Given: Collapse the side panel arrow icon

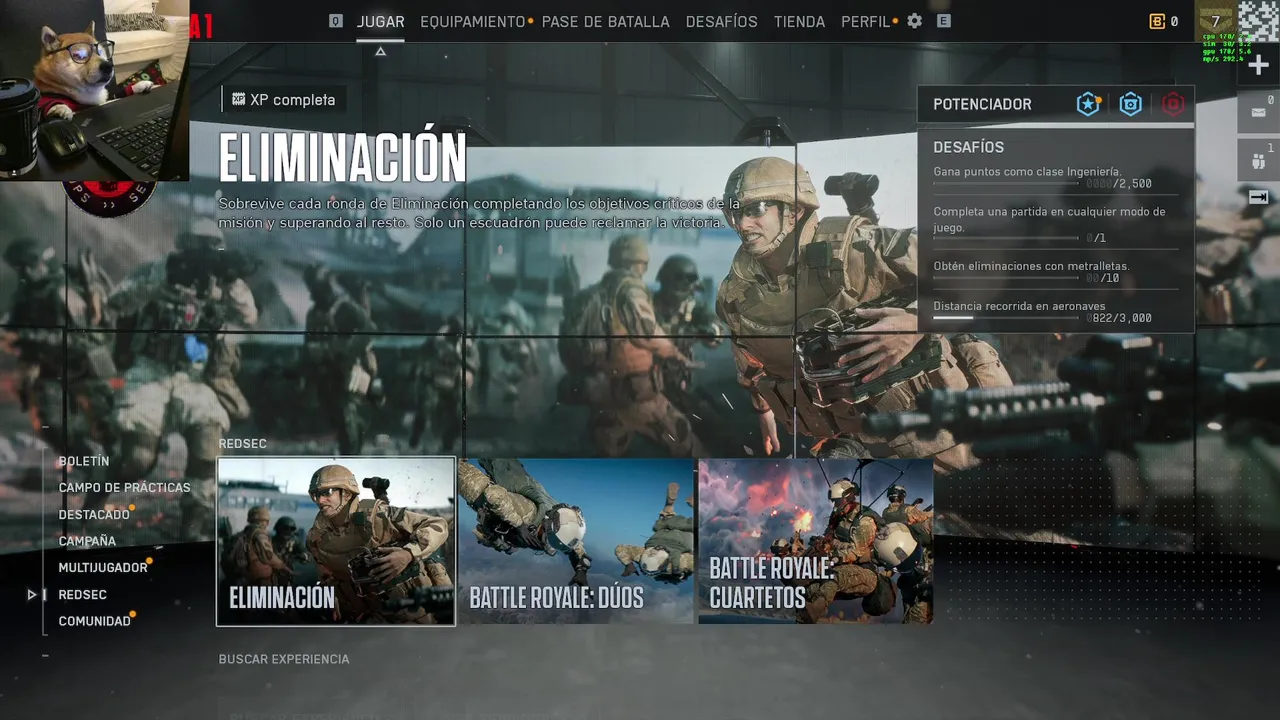Looking at the screenshot, I should (1259, 198).
